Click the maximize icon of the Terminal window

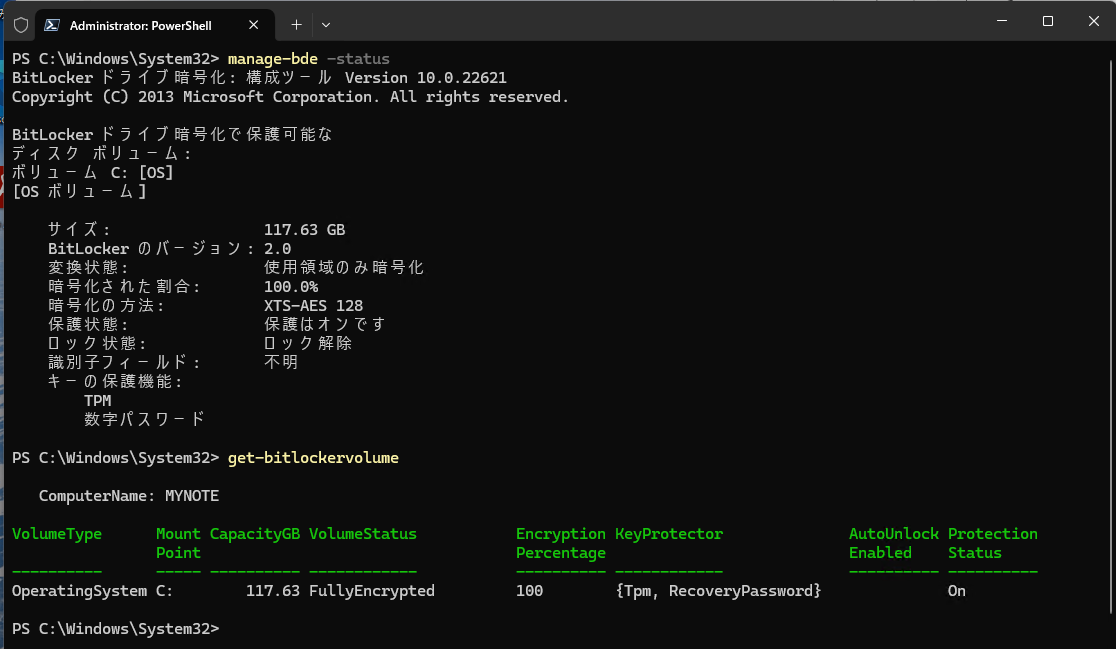(1046, 20)
